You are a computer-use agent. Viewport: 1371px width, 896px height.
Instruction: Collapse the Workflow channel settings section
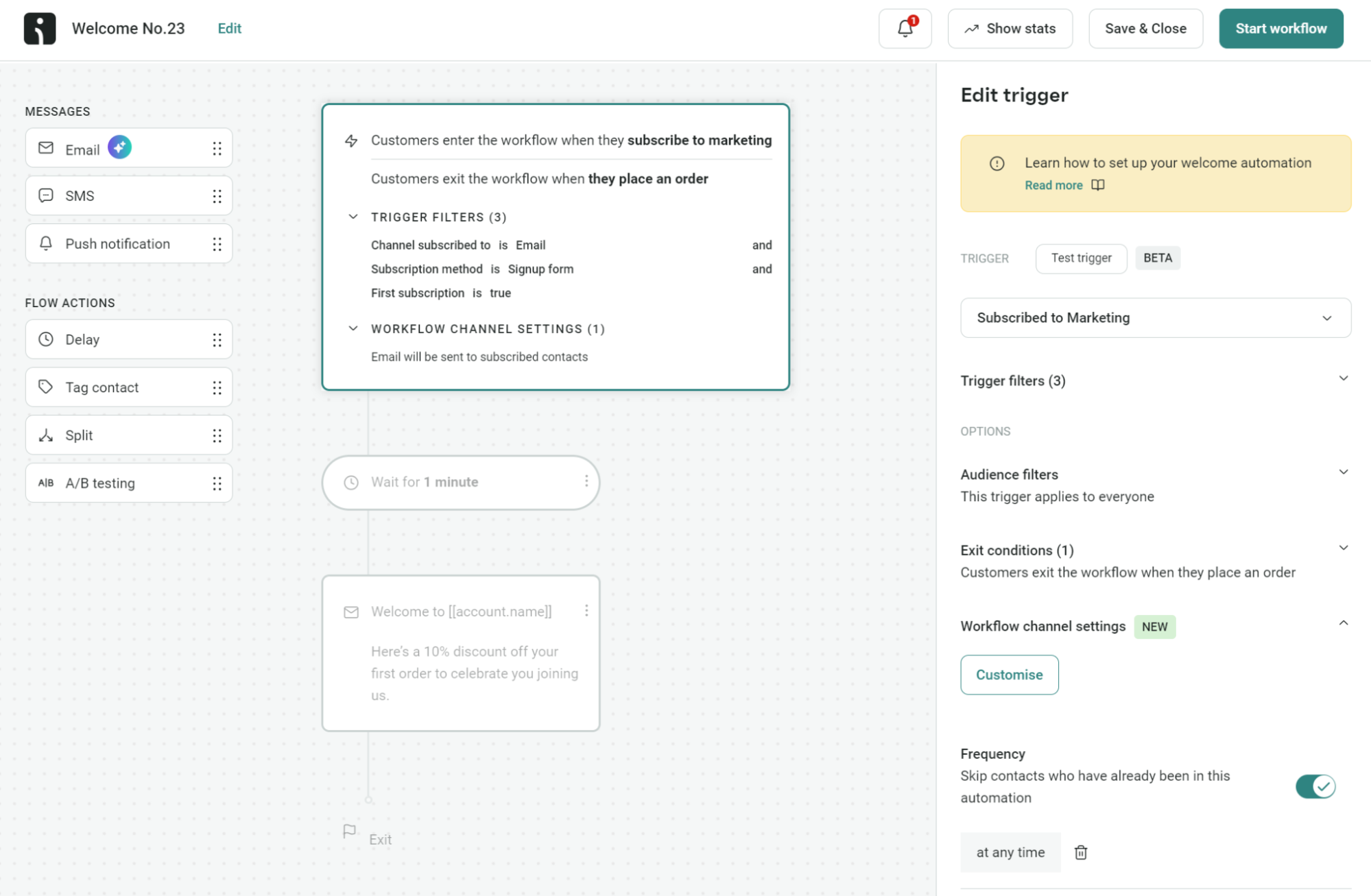[1344, 623]
